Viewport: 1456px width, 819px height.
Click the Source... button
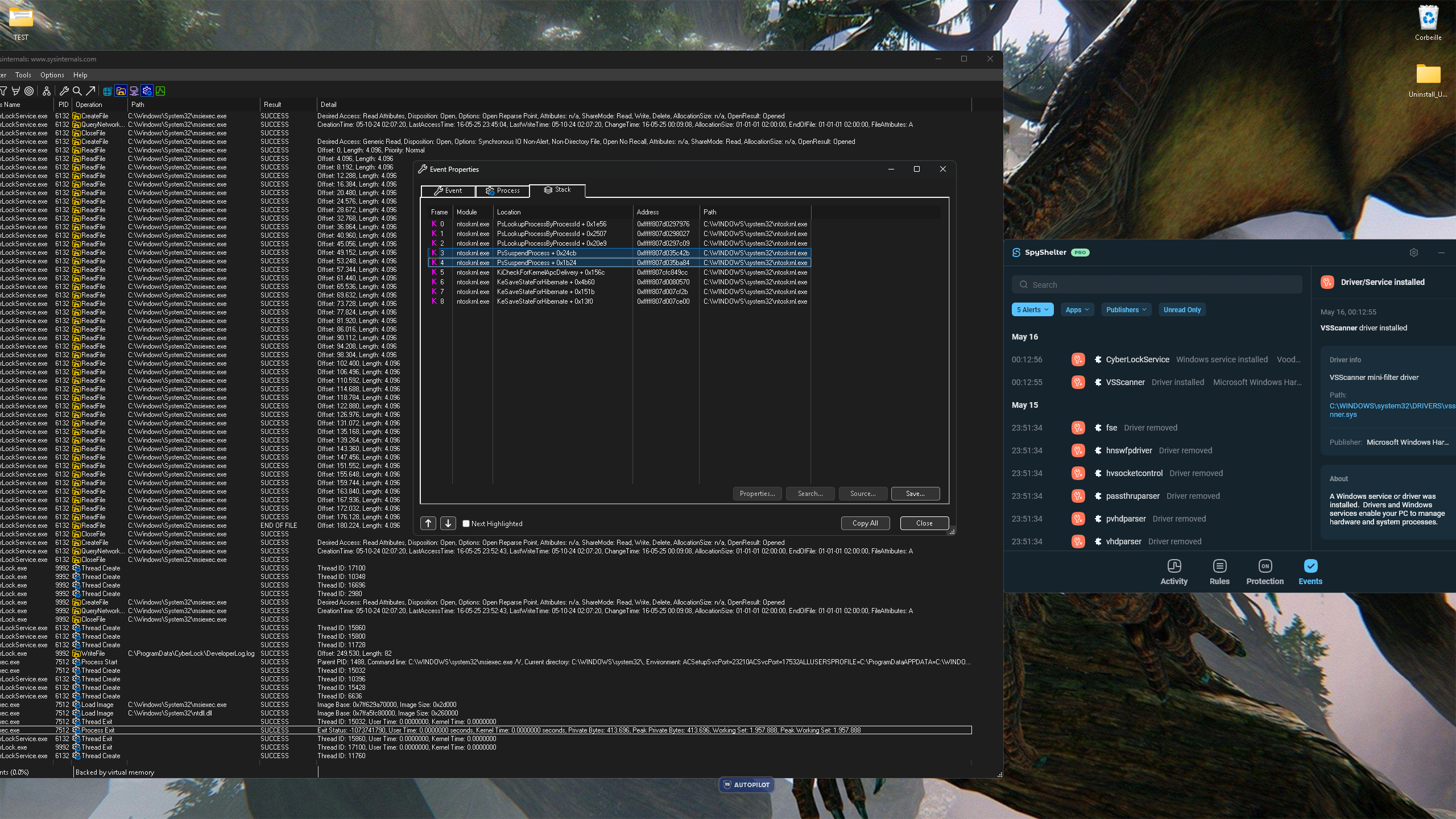863,494
